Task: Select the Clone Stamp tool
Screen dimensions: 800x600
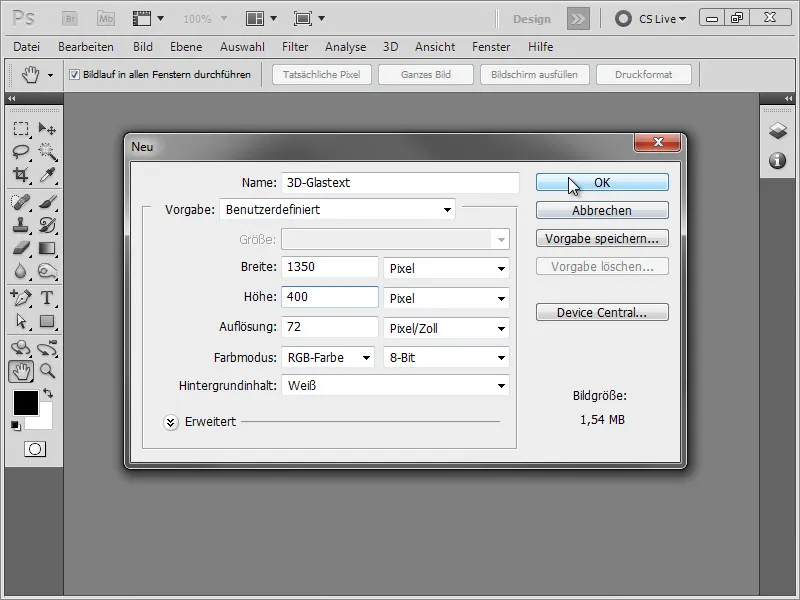Action: pos(21,225)
